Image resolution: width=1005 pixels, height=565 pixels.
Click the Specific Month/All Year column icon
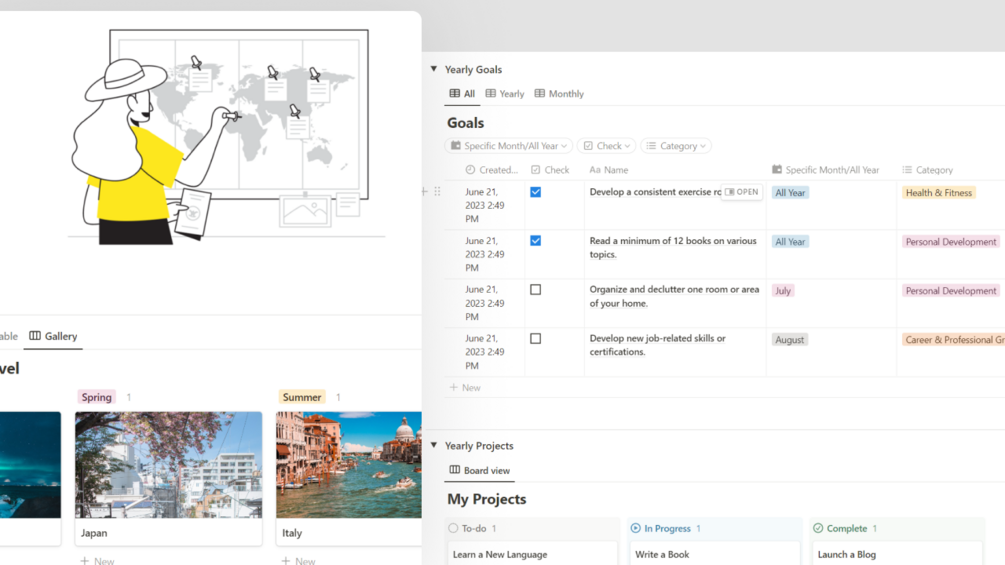777,170
